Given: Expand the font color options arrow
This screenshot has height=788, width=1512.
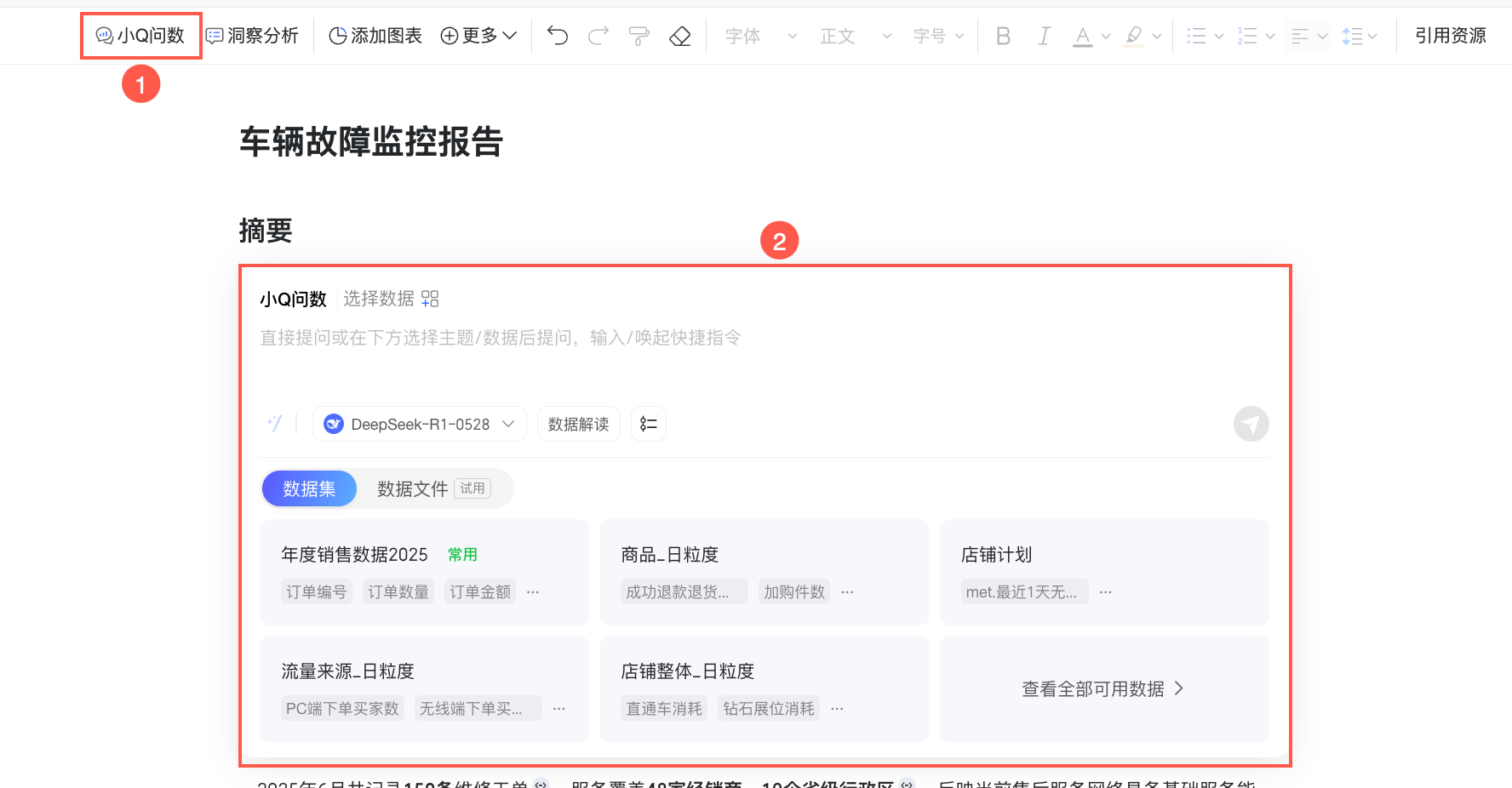Looking at the screenshot, I should click(x=1106, y=37).
